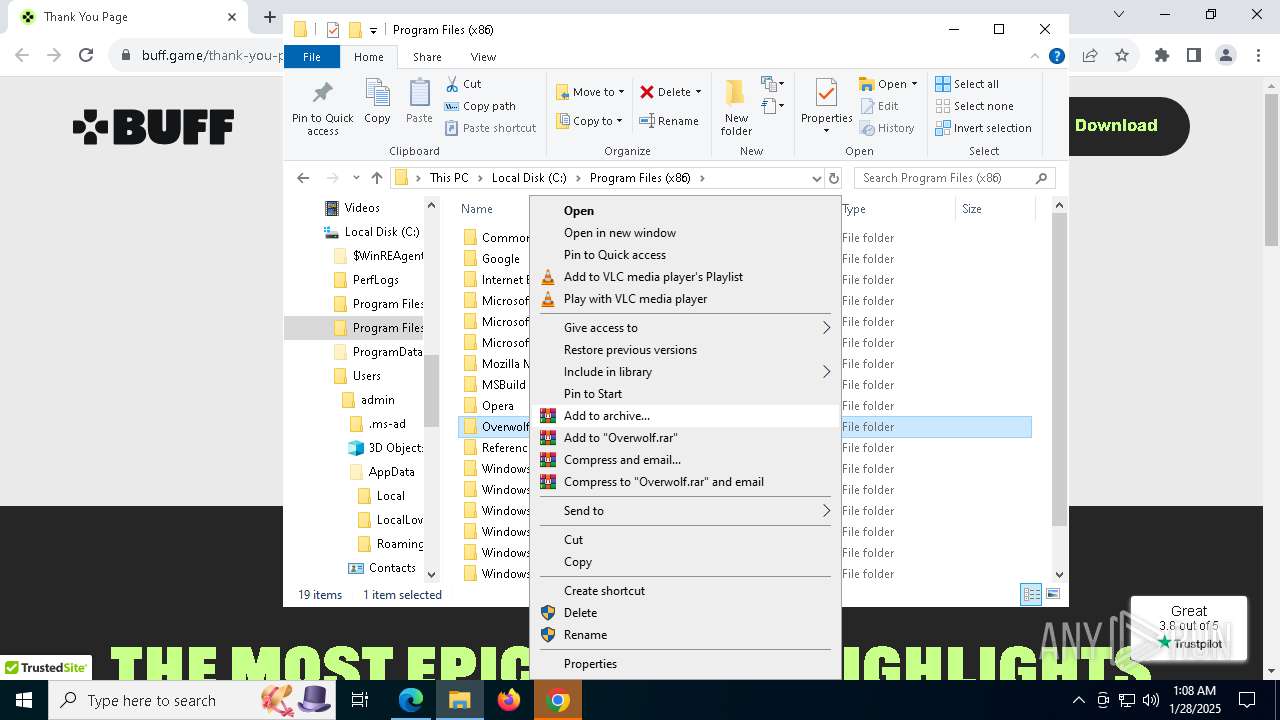Viewport: 1280px width, 720px height.
Task: Open the recent locations dropdown arrow
Action: coord(356,178)
